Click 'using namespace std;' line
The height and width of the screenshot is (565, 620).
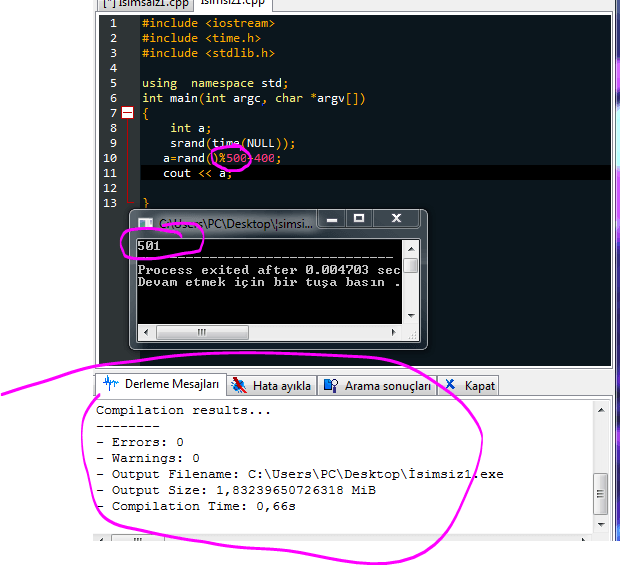tap(215, 83)
